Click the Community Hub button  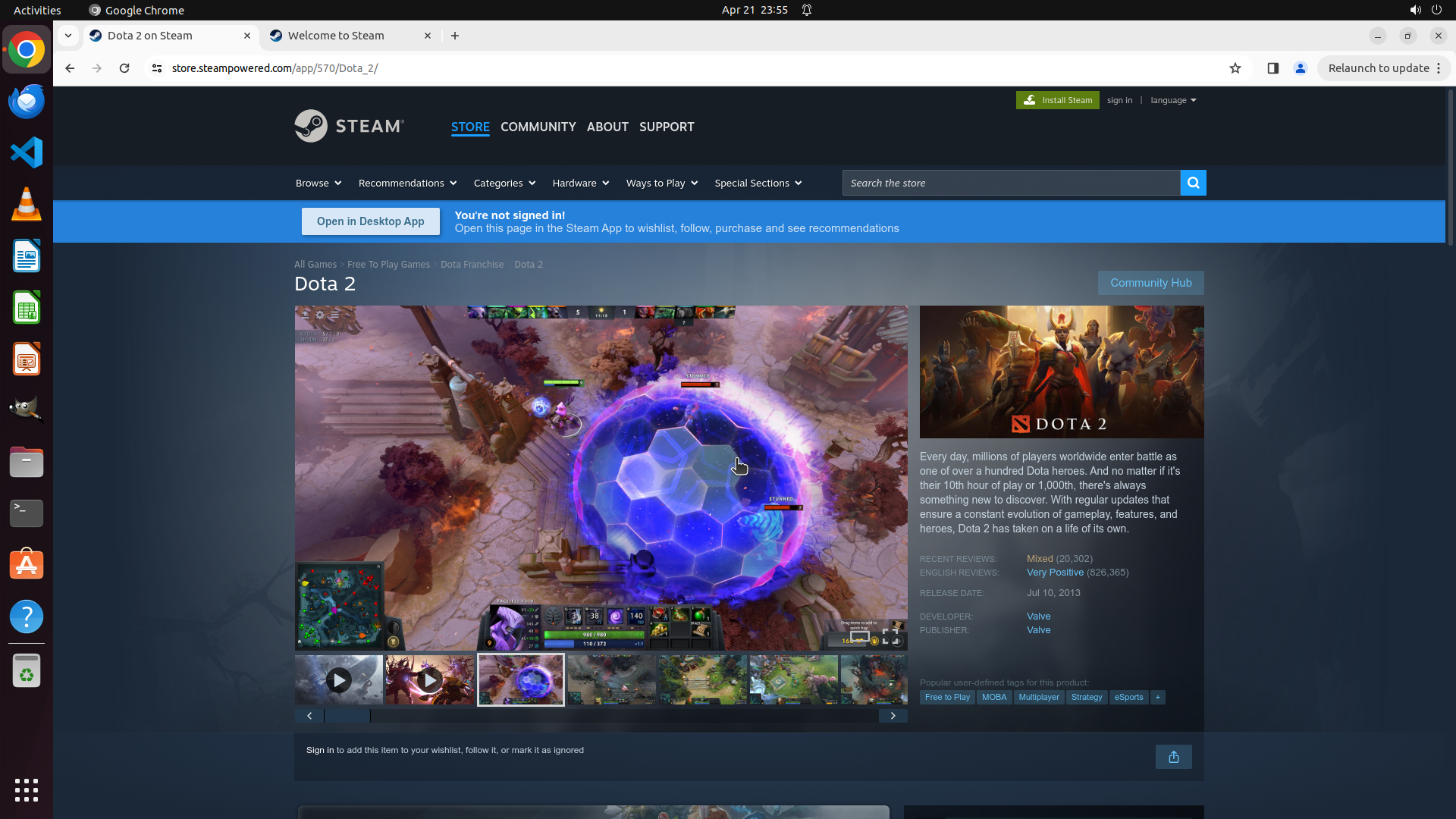pyautogui.click(x=1150, y=283)
